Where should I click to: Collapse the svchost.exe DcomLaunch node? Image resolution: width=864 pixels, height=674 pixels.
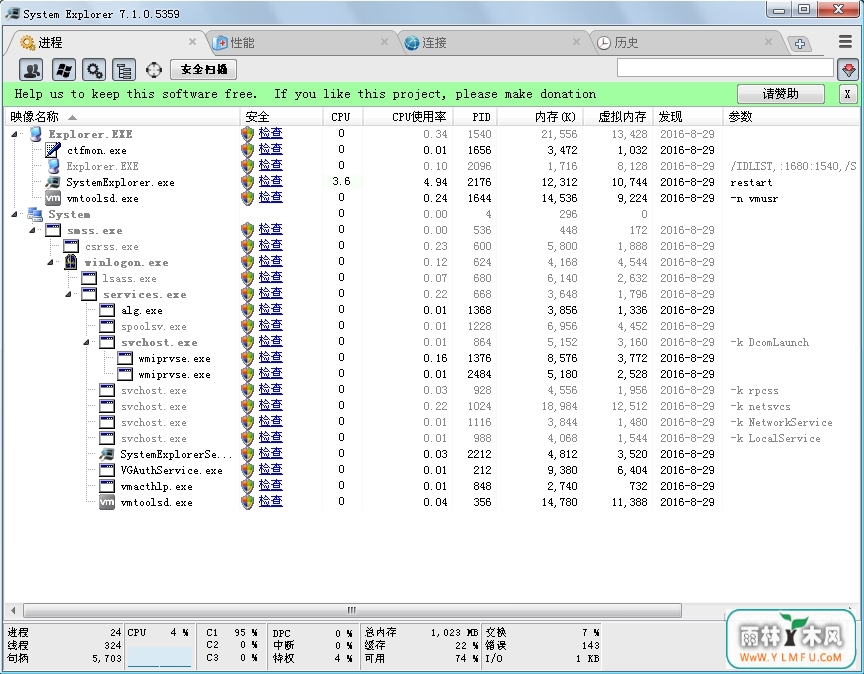point(86,342)
